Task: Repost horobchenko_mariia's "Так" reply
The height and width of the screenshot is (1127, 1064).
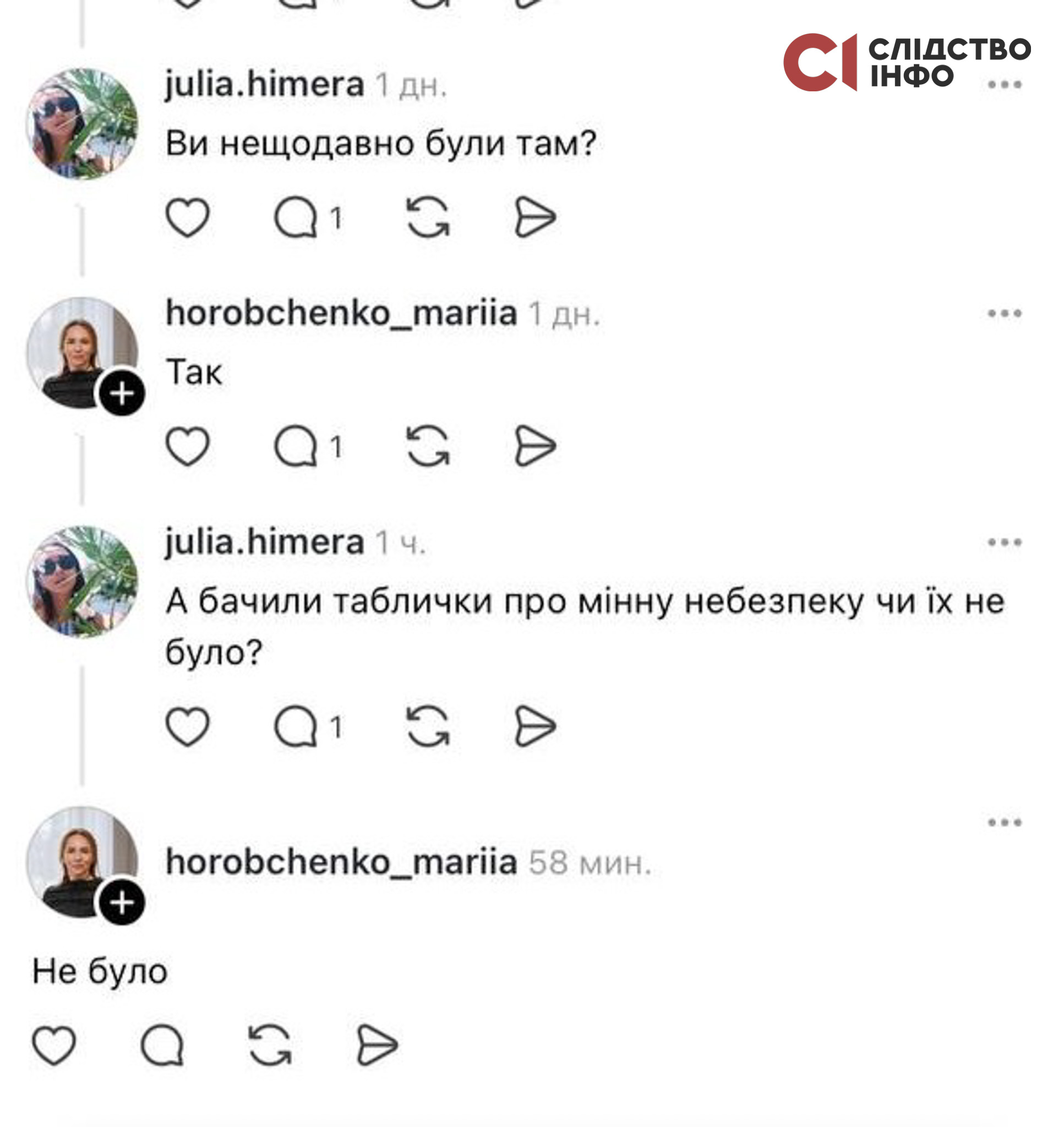Action: click(428, 446)
